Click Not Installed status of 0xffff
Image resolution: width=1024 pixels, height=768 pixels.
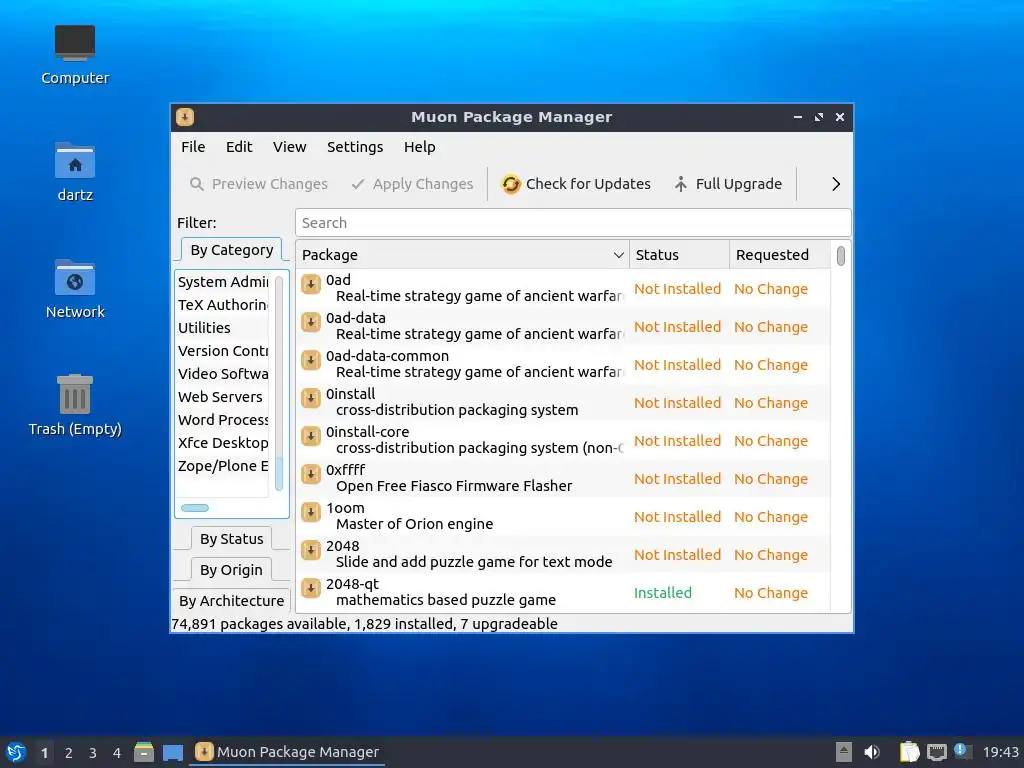[x=677, y=479]
